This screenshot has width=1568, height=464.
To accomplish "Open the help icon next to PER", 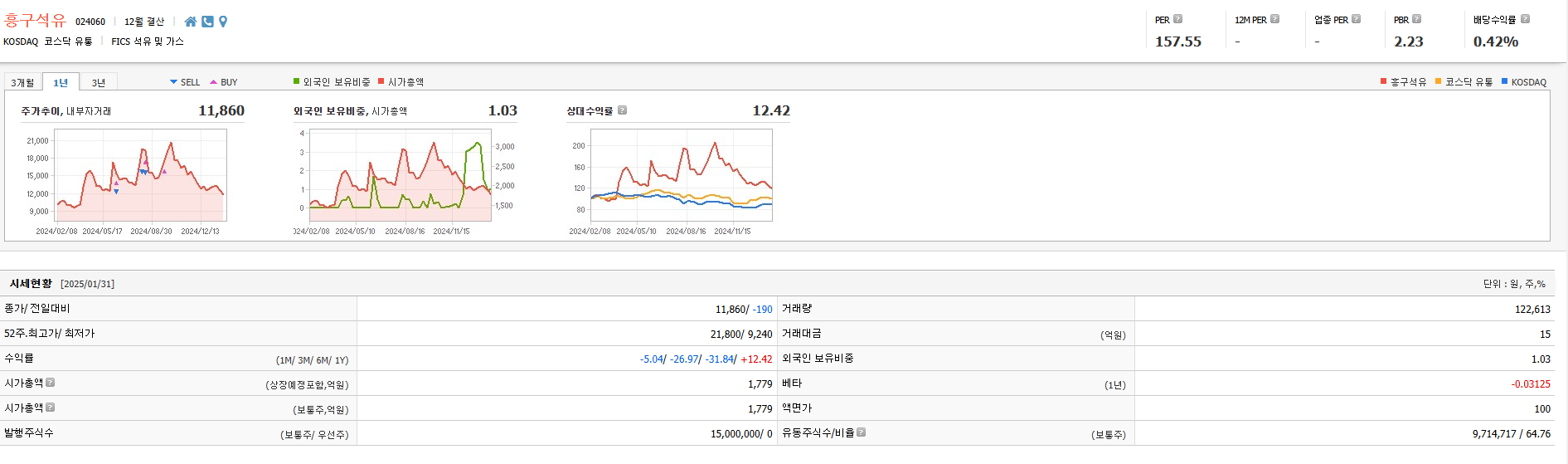I will [1177, 19].
